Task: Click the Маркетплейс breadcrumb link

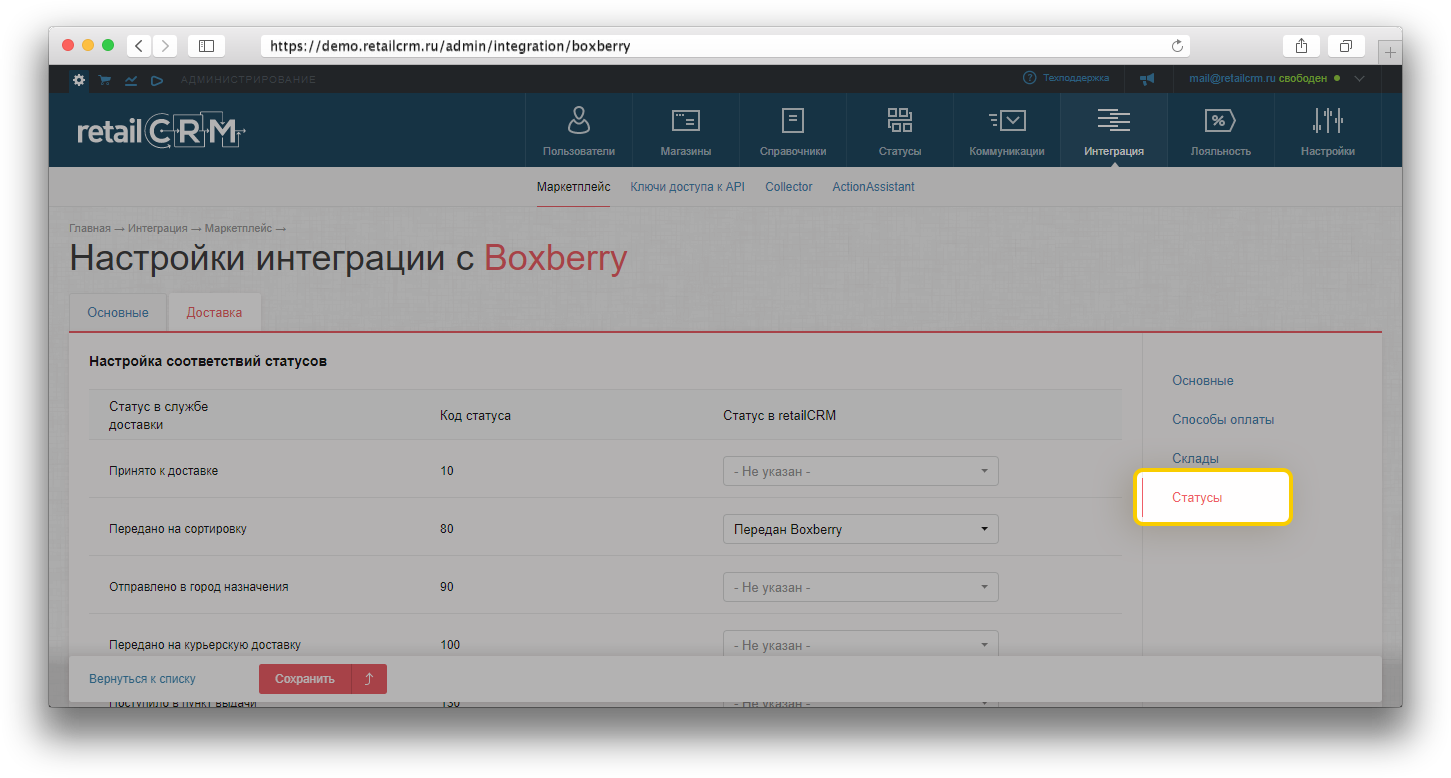Action: [238, 229]
